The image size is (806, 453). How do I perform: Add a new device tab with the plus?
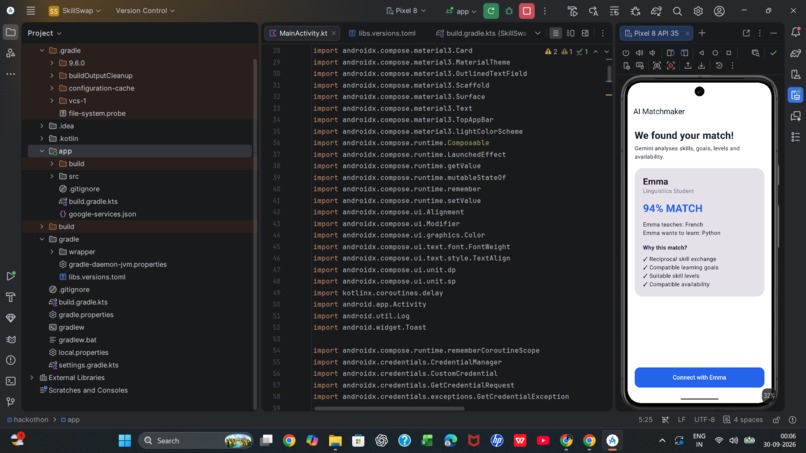[x=702, y=33]
